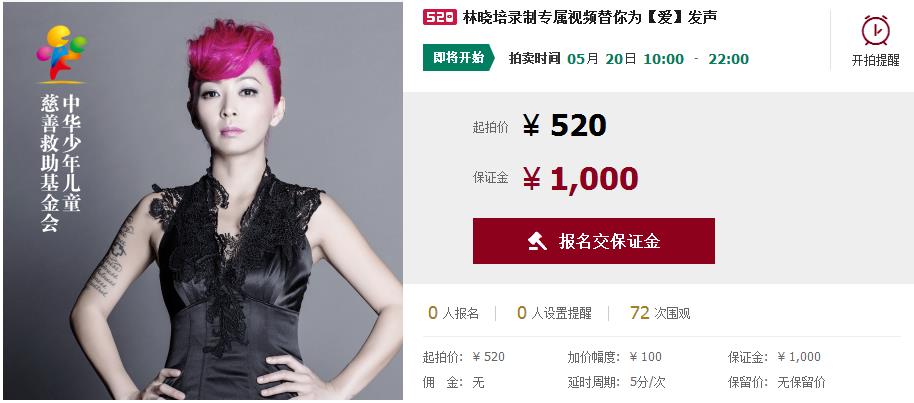Click the 开拍提醒 label

[876, 61]
